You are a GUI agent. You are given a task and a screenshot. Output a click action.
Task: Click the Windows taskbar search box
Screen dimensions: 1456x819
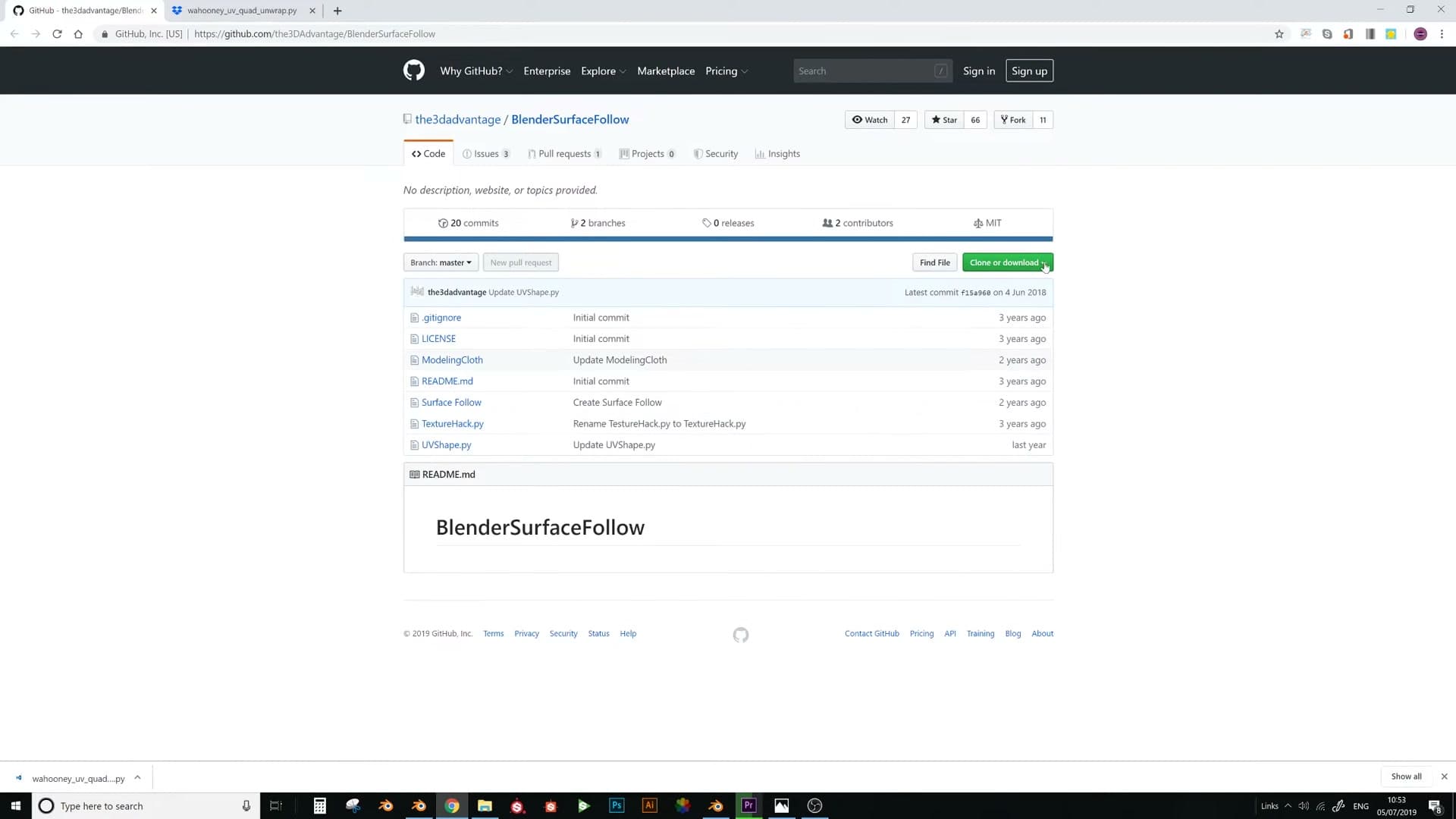pos(146,805)
